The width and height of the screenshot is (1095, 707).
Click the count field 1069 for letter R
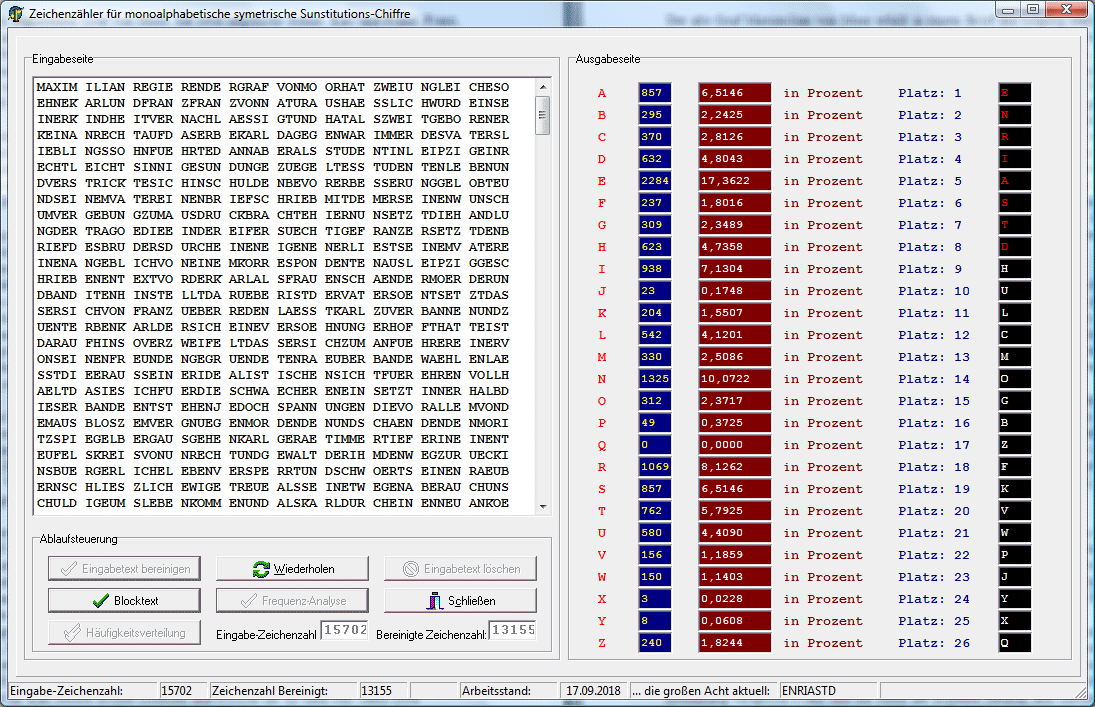[x=654, y=467]
